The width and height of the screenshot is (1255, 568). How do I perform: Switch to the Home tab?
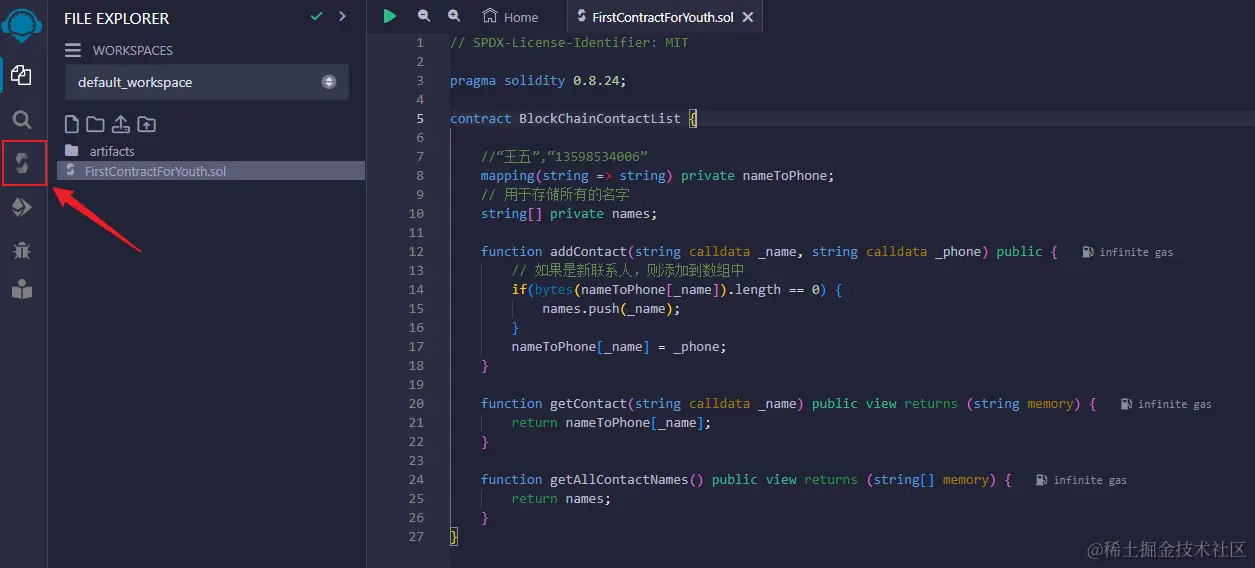click(510, 17)
